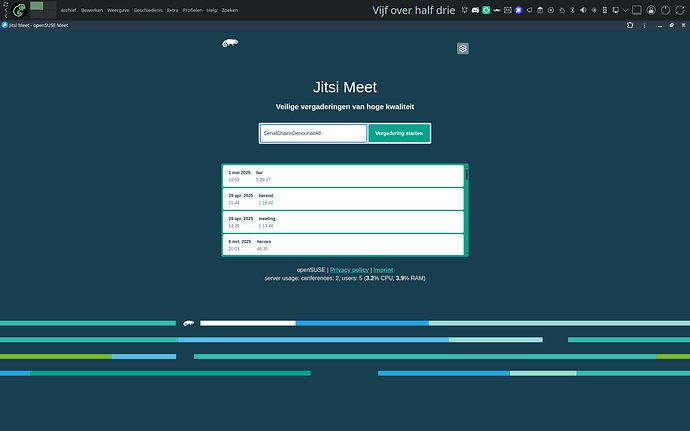Open the Privacy policy link
690x431 pixels.
(x=349, y=270)
